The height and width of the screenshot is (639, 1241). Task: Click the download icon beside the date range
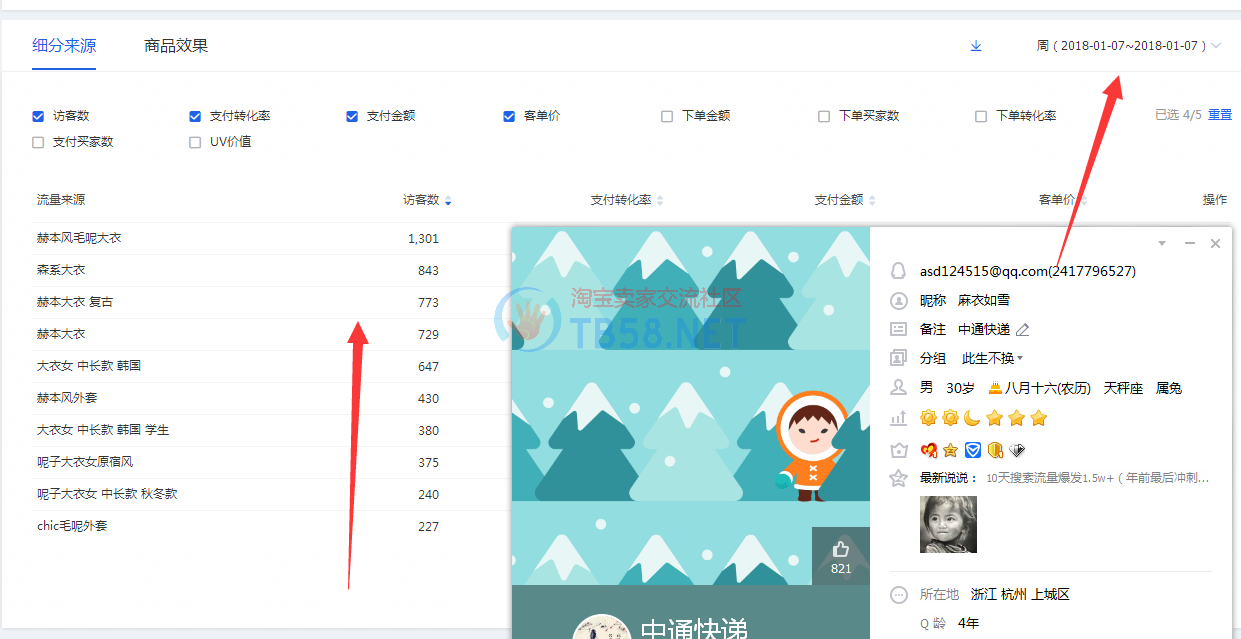click(x=976, y=46)
